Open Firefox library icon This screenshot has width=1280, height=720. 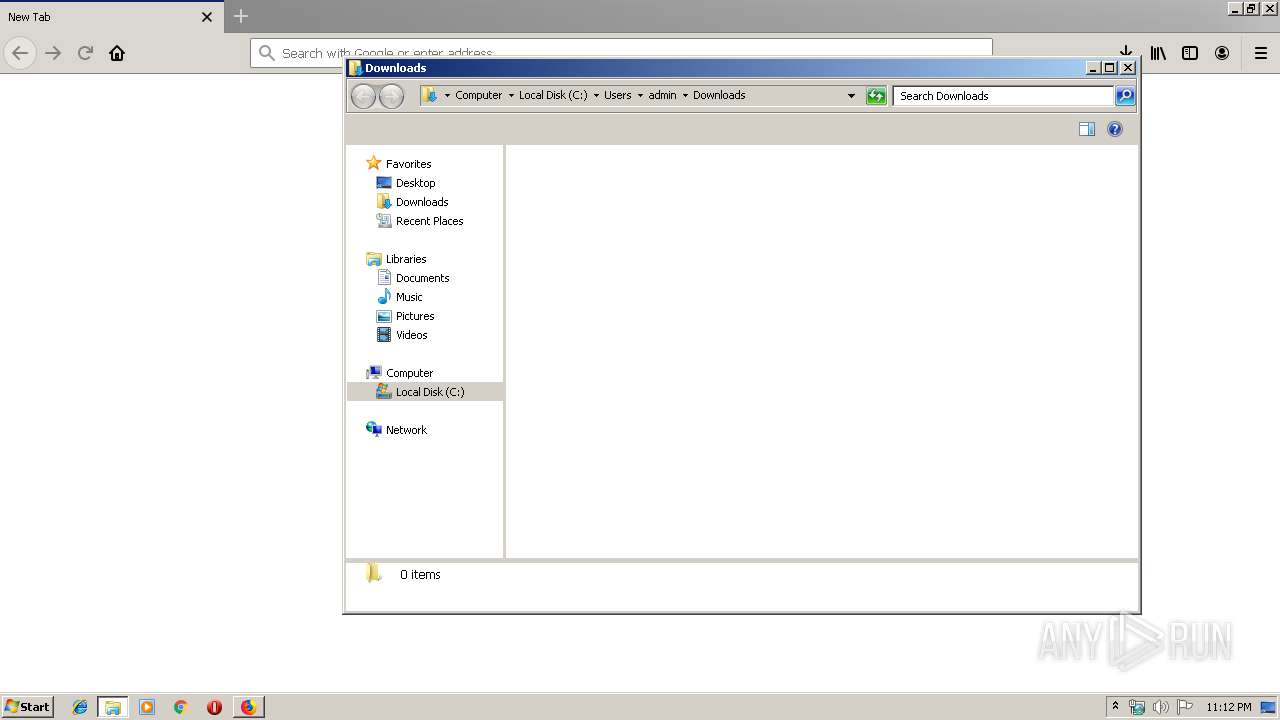coord(1158,53)
